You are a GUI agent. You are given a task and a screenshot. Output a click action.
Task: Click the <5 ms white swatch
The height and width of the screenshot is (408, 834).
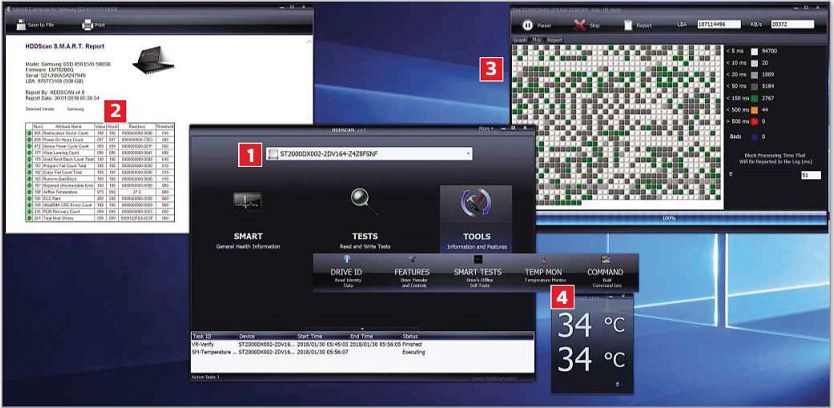coord(754,52)
